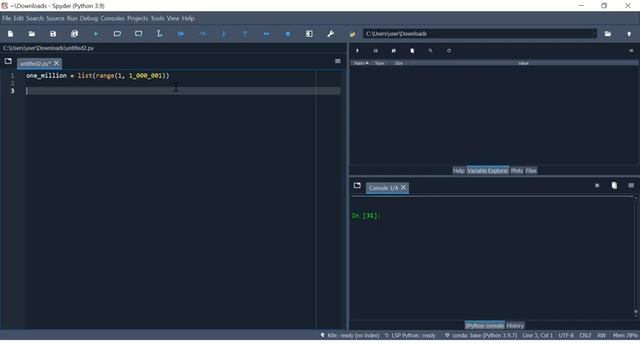This screenshot has width=640, height=360.
Task: Open the Help menu in the menu bar
Action: pos(188,18)
